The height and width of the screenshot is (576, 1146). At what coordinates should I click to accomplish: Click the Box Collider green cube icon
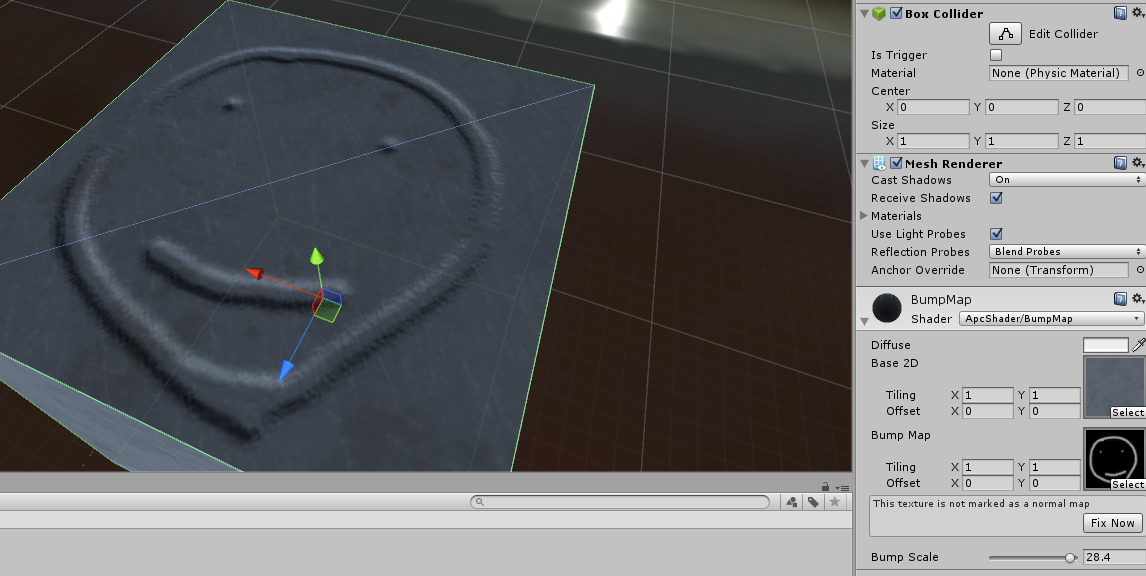coord(879,13)
